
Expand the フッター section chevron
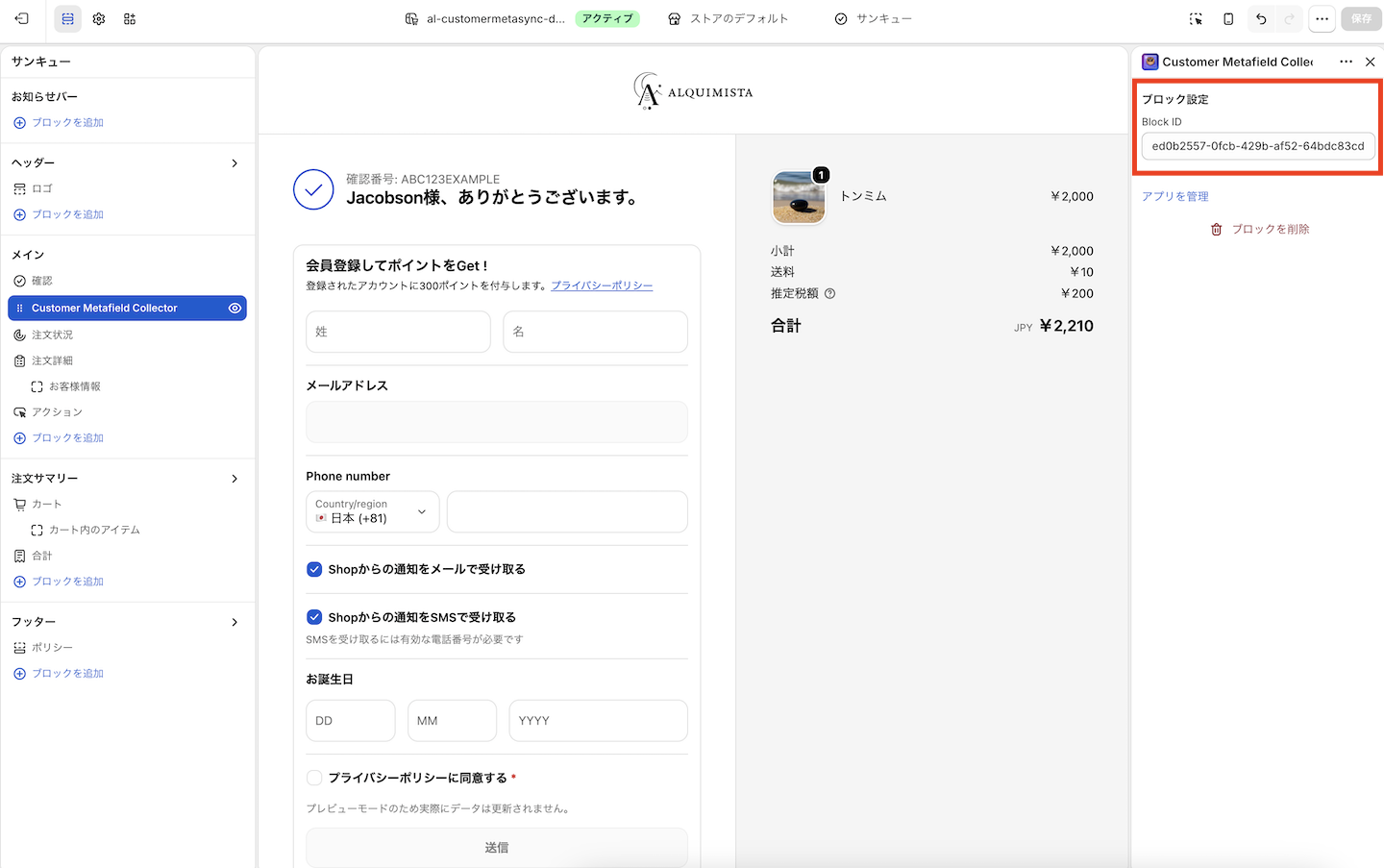click(x=235, y=623)
